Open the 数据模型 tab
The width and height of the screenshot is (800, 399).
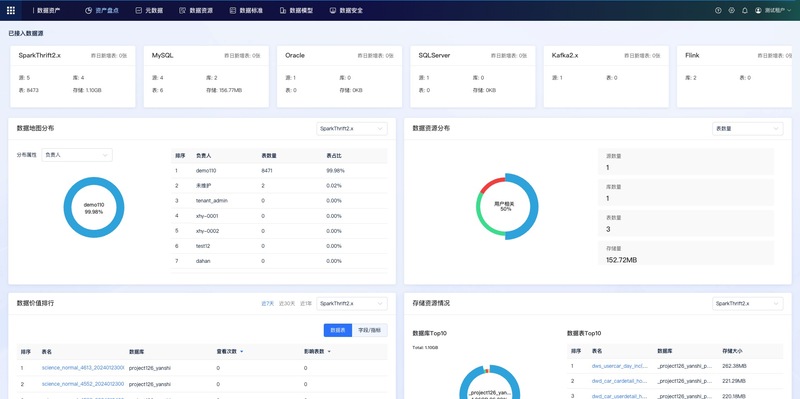click(296, 10)
